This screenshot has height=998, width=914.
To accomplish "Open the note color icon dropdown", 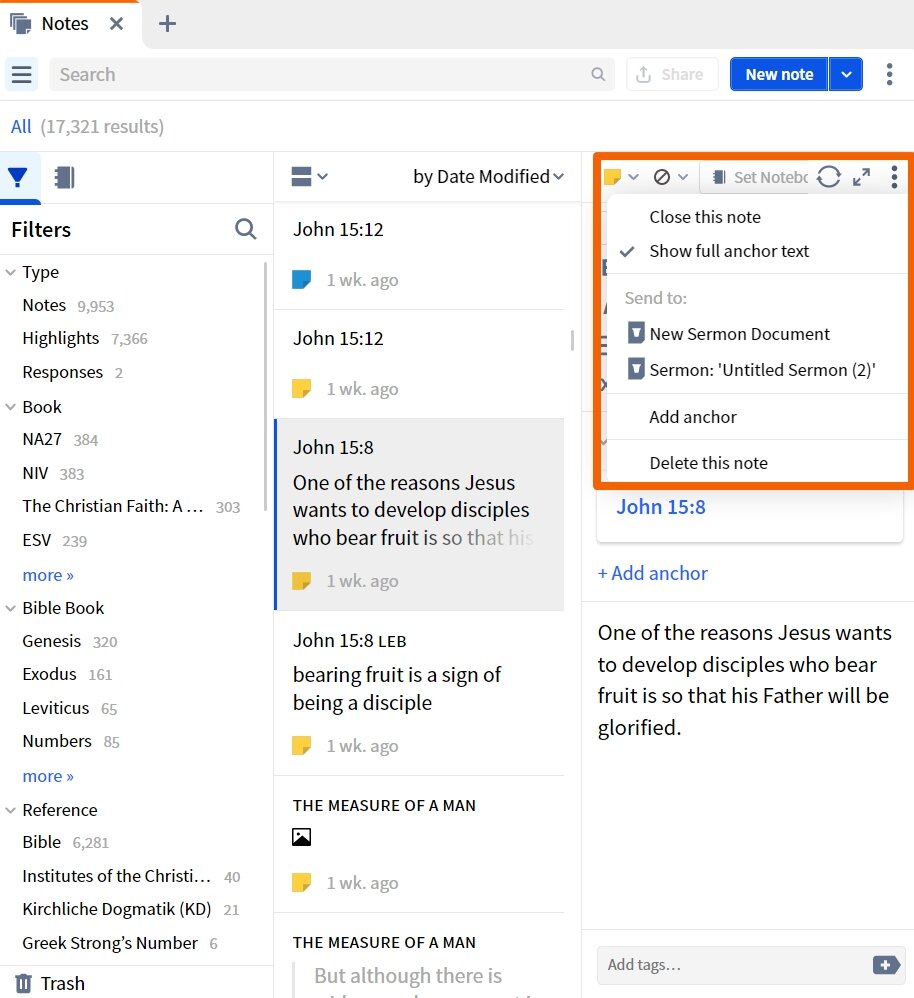I will pyautogui.click(x=621, y=177).
